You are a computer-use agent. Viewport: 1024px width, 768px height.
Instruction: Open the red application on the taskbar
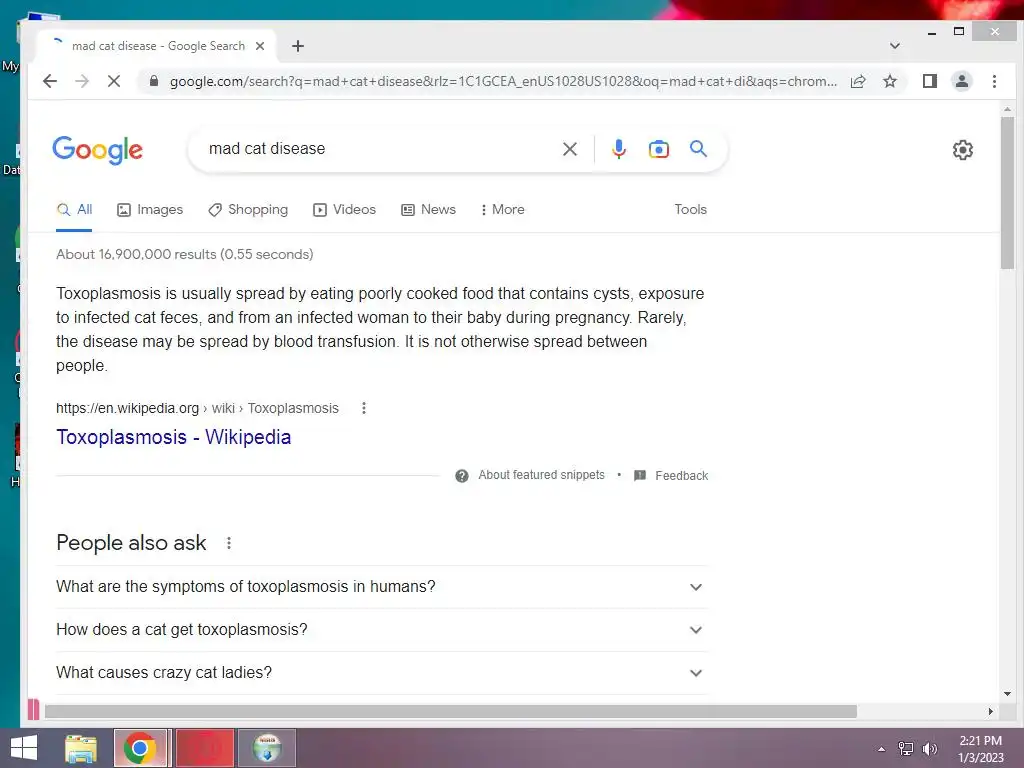pyautogui.click(x=205, y=748)
